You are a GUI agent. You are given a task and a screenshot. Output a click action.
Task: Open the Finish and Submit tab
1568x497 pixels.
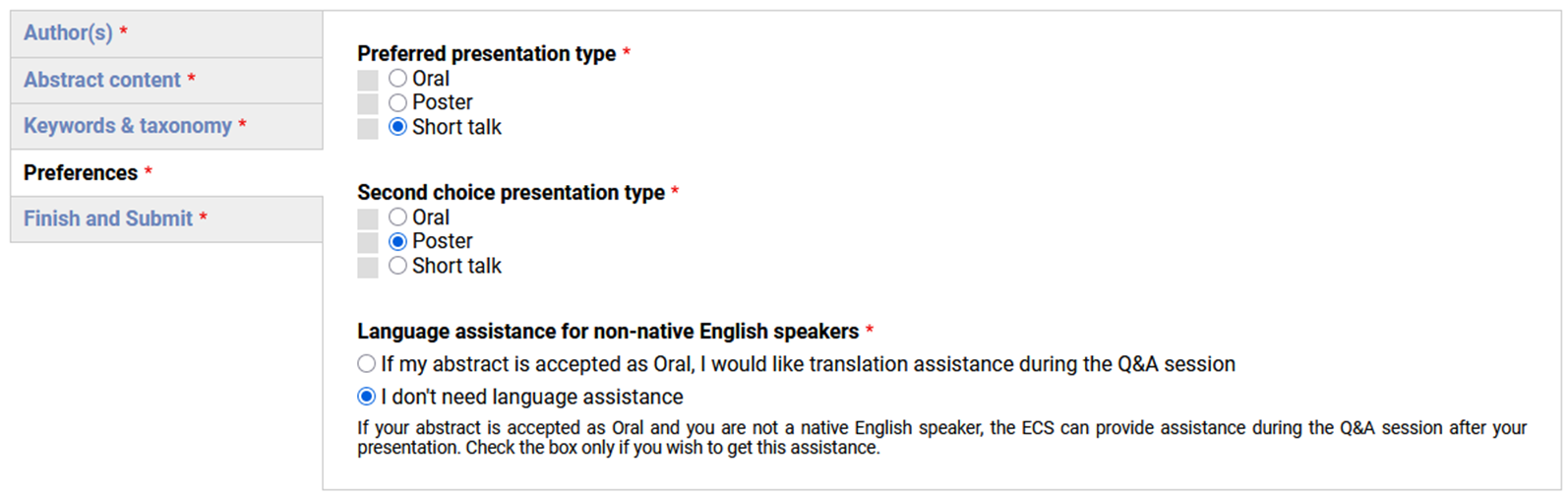pos(108,218)
